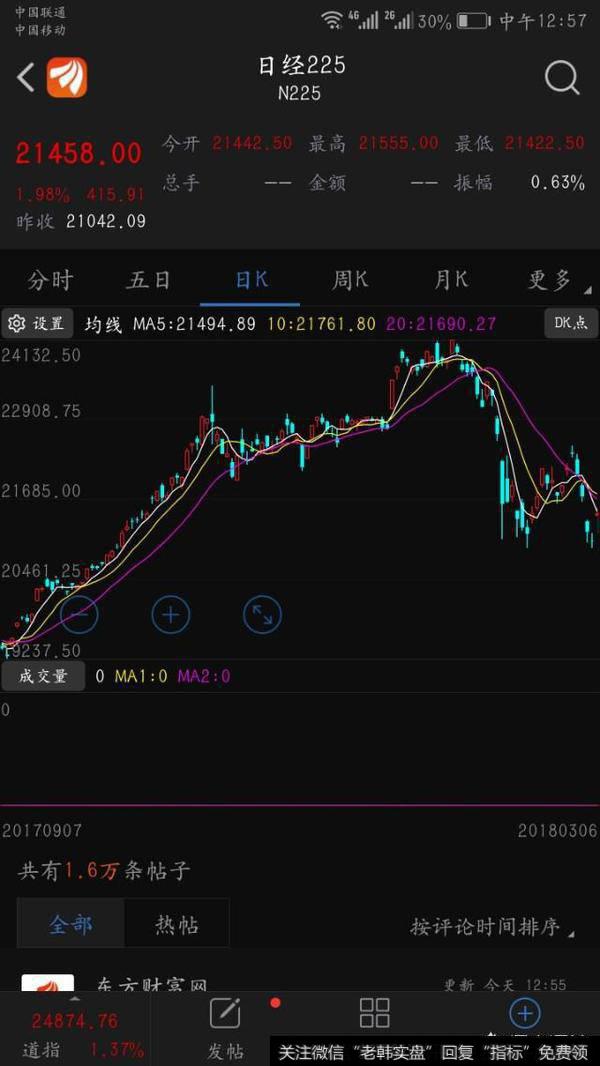Tap the battery status icon

tap(473, 21)
